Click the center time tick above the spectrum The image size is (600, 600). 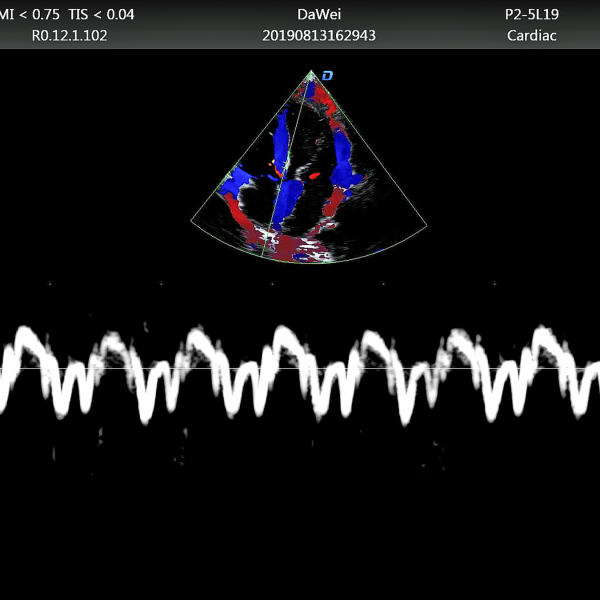272,284
